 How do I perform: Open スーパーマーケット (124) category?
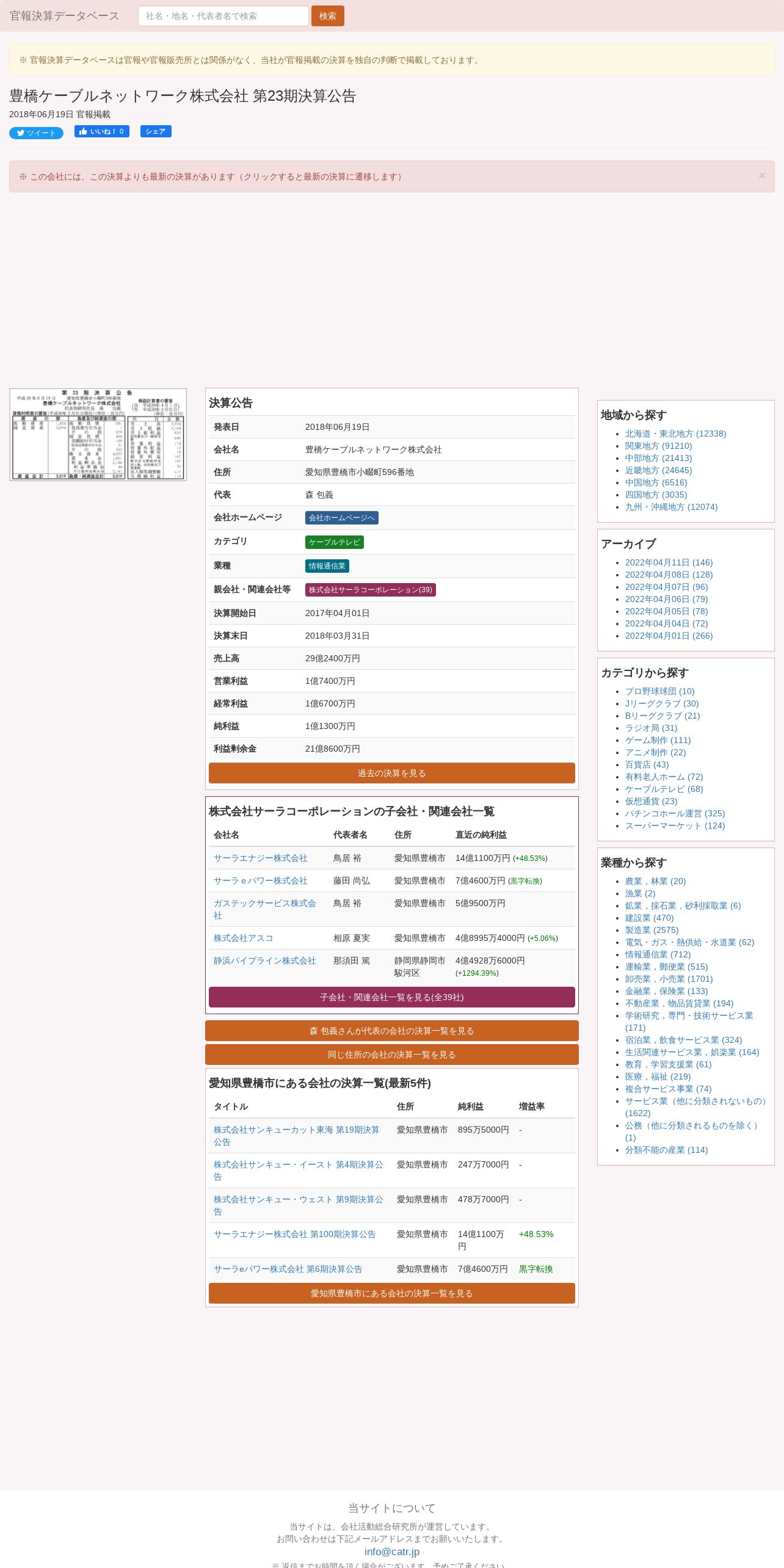675,826
